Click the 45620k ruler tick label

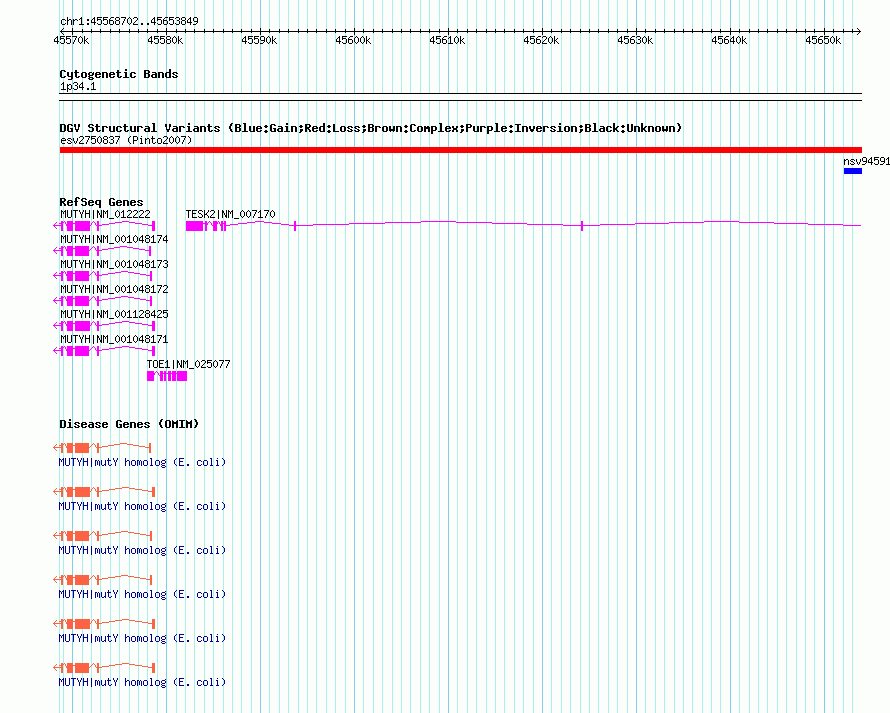tap(541, 40)
